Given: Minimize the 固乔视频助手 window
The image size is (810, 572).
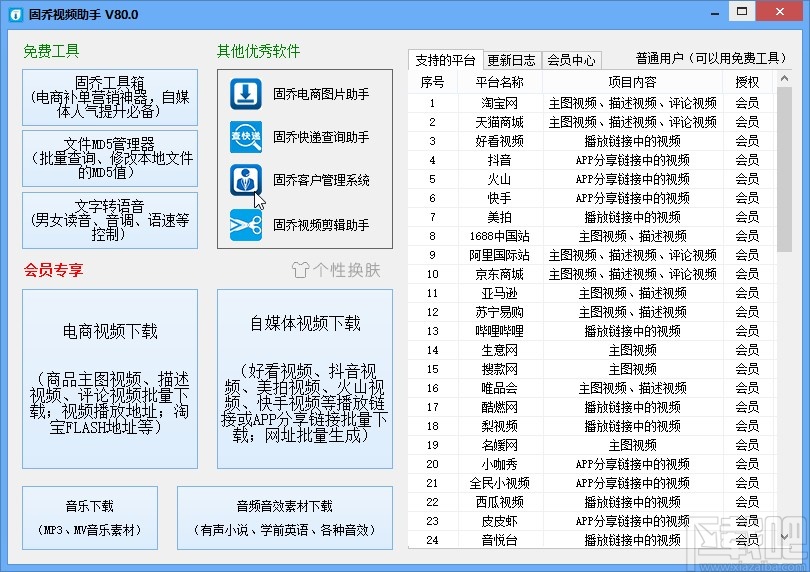Looking at the screenshot, I should 715,13.
